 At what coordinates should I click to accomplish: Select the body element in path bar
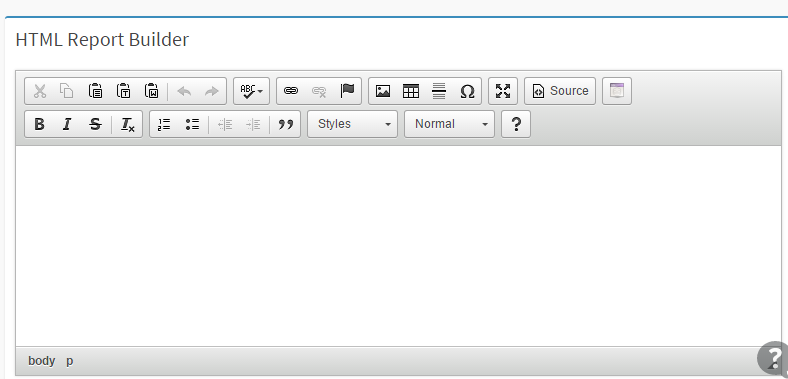coord(42,361)
